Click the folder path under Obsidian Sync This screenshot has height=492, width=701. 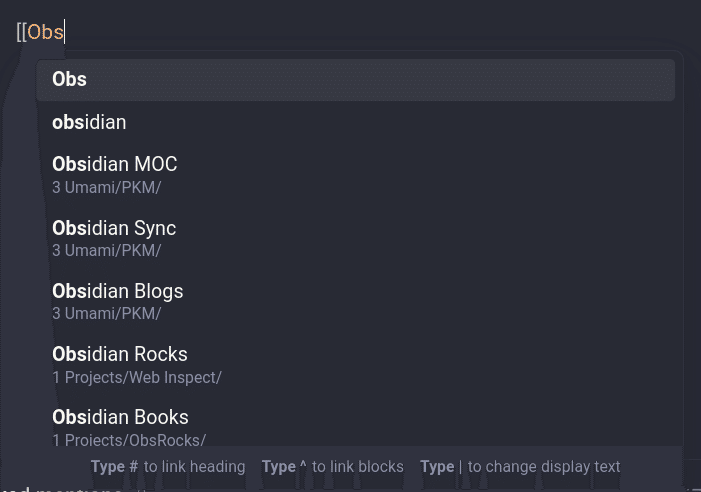click(x=106, y=250)
